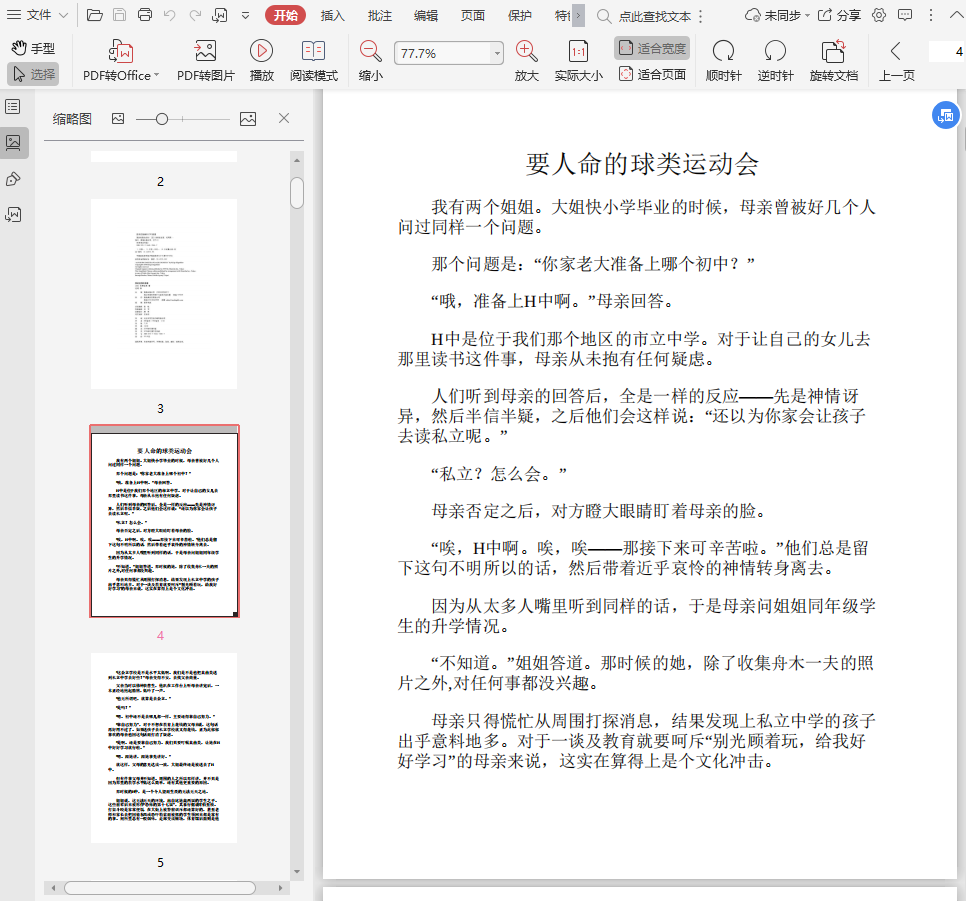Image resolution: width=966 pixels, height=901 pixels.
Task: Open the conversion panel sidebar icon
Action: point(13,214)
